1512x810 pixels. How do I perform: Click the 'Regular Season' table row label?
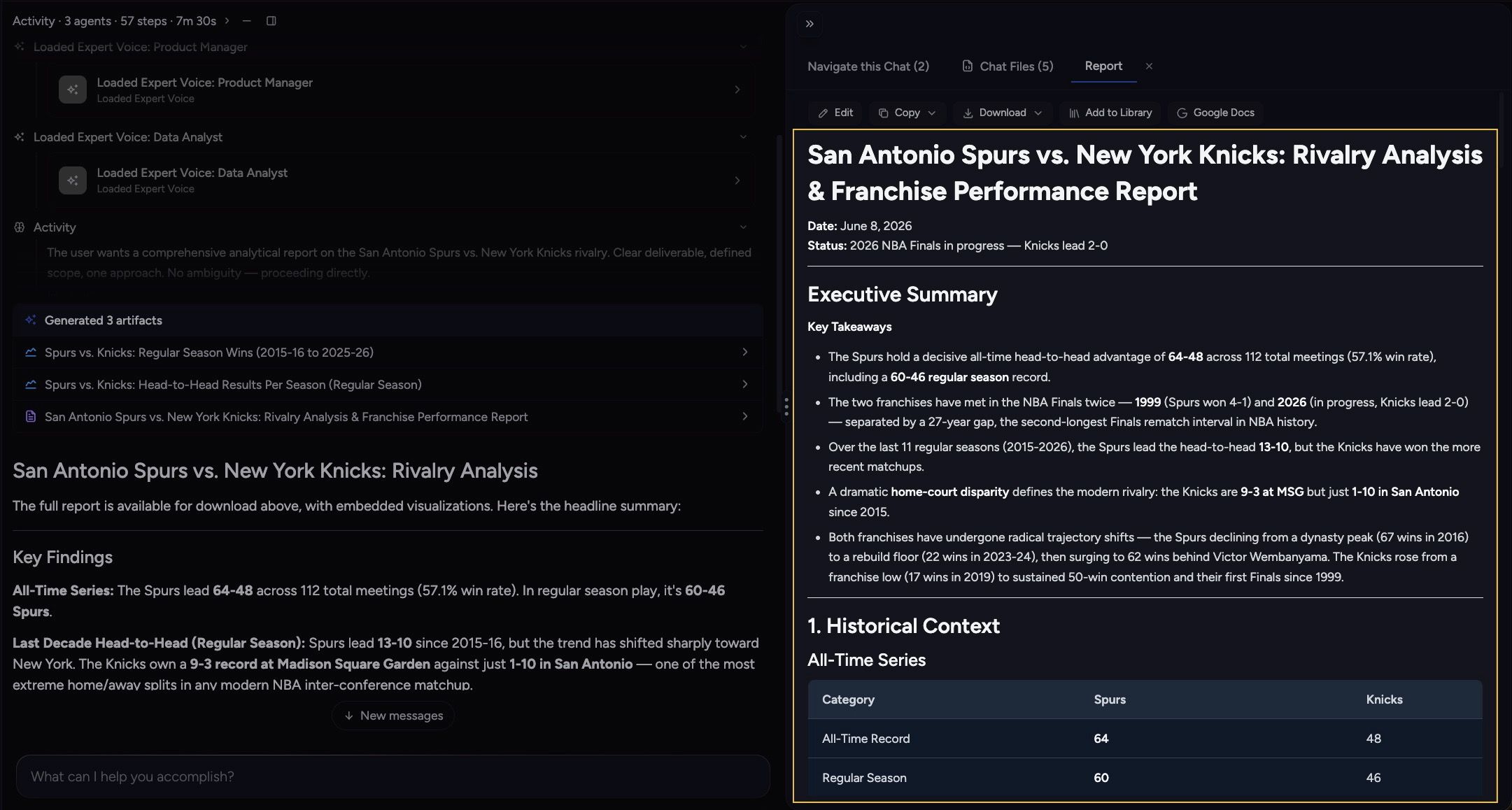pos(864,778)
